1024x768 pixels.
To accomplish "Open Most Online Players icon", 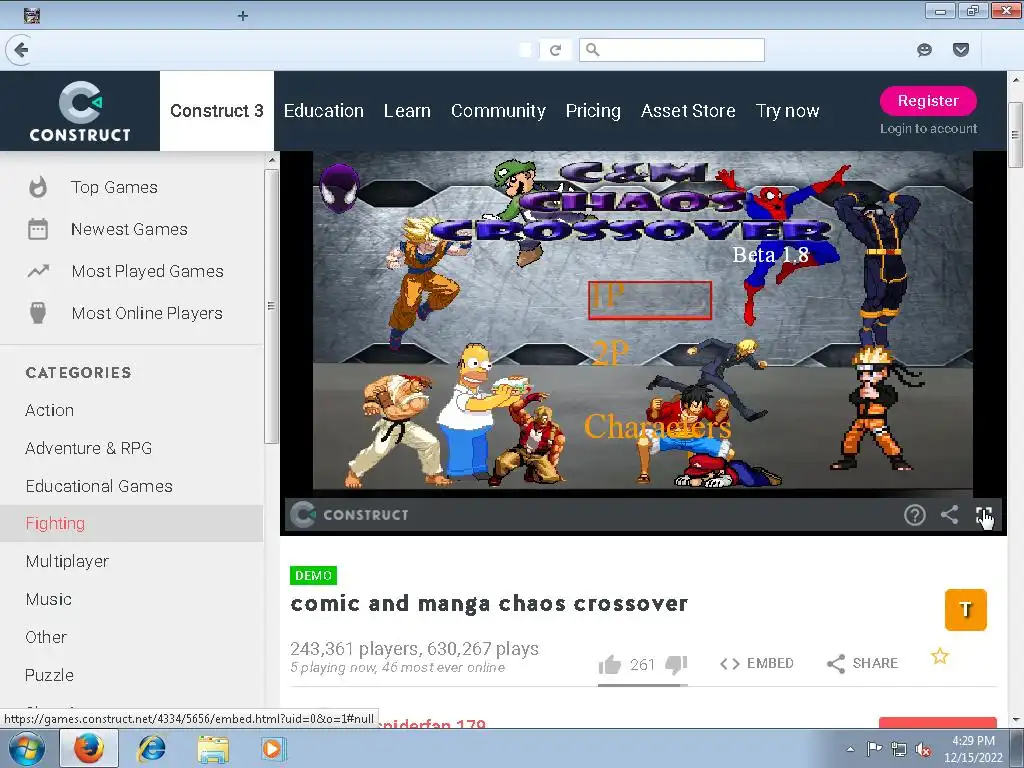I will (x=38, y=313).
